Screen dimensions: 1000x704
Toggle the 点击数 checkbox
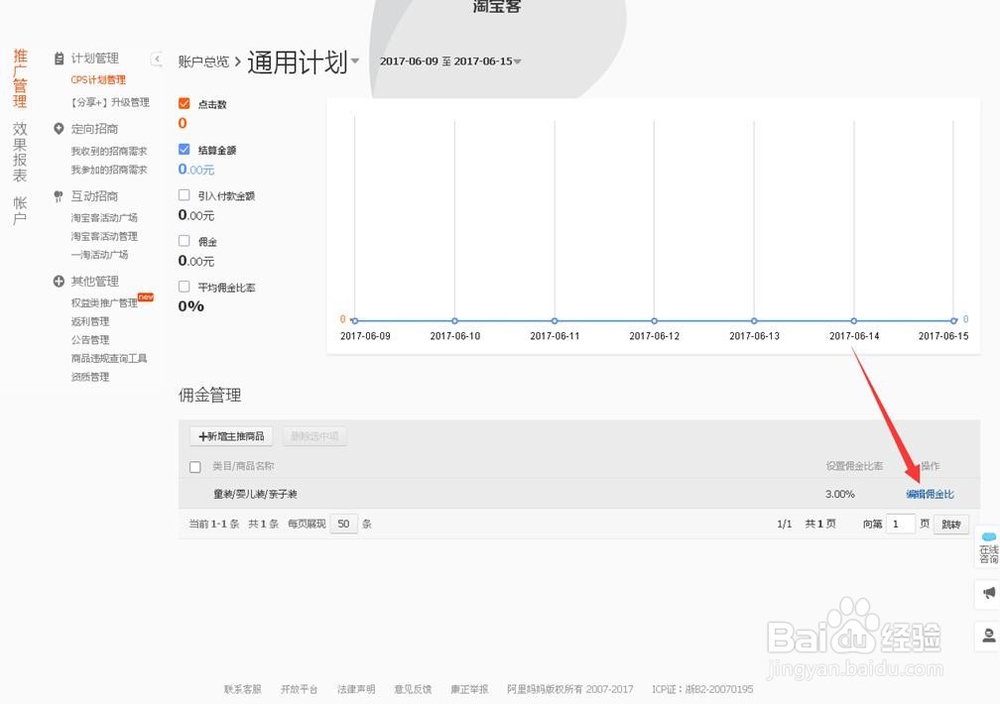pyautogui.click(x=184, y=103)
